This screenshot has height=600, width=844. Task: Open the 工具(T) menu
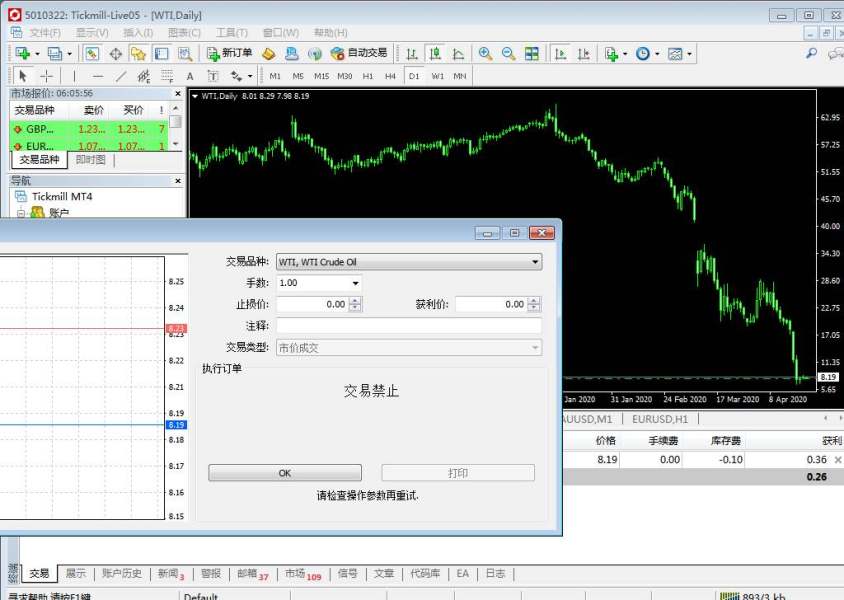point(231,33)
